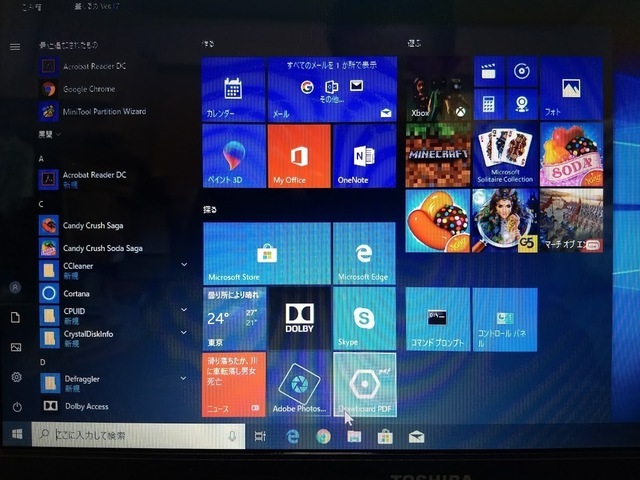Open Dolby Access from app list
This screenshot has width=640, height=480.
114,406
